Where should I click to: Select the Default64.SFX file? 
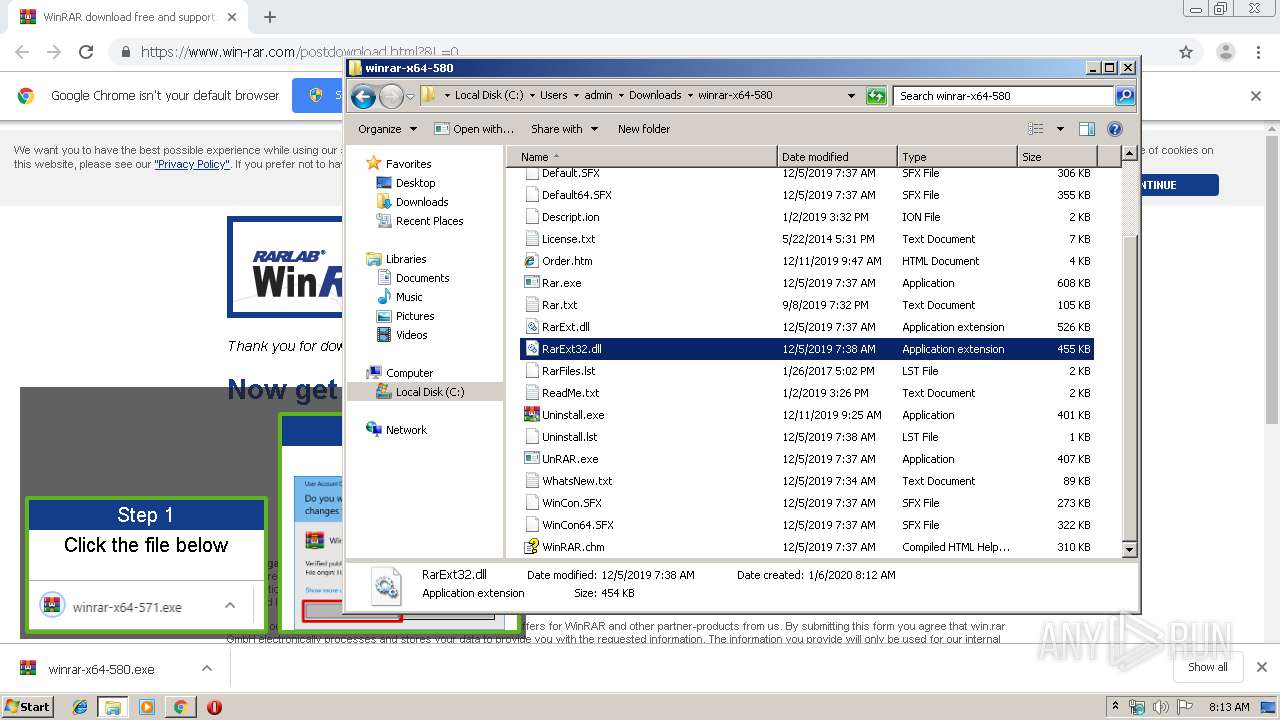tap(576, 195)
